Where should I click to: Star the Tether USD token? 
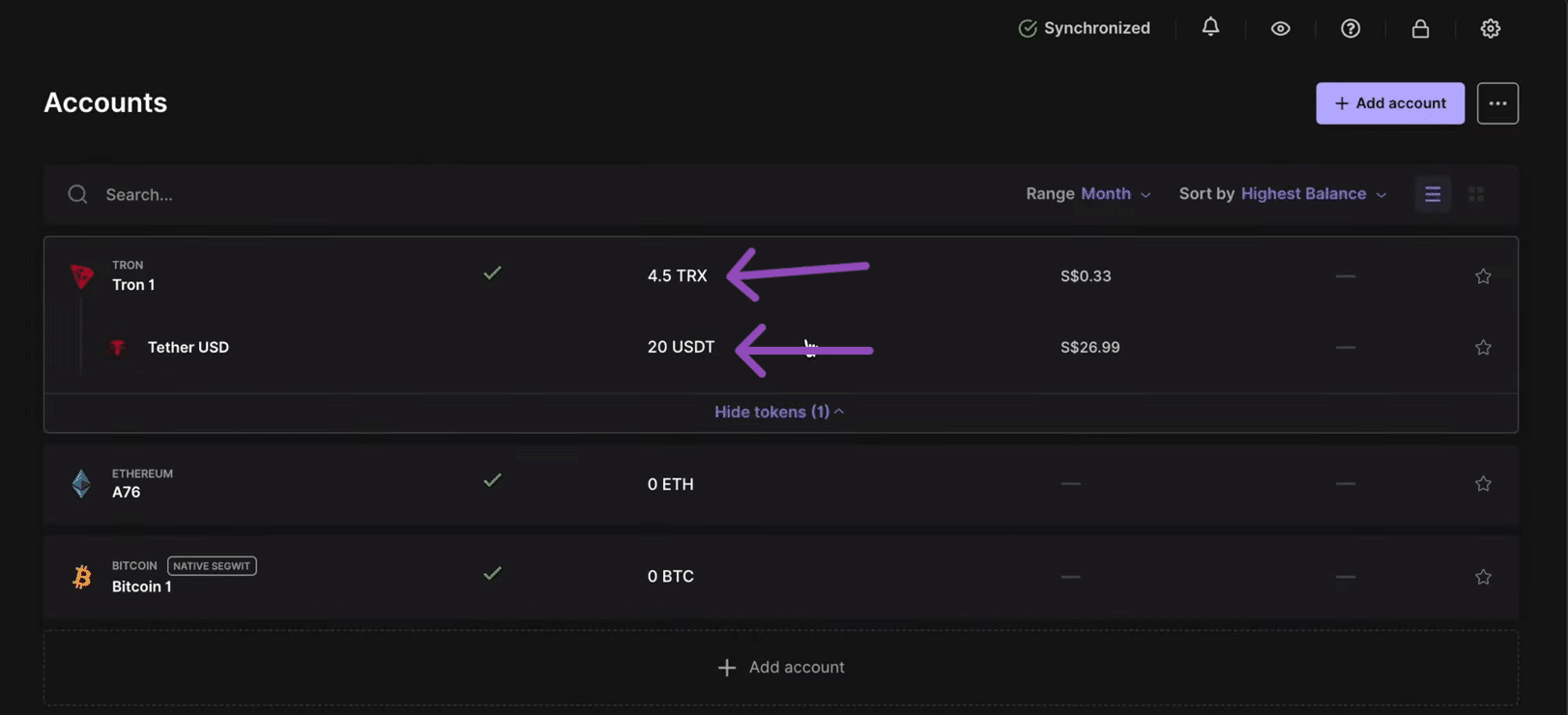pos(1483,347)
